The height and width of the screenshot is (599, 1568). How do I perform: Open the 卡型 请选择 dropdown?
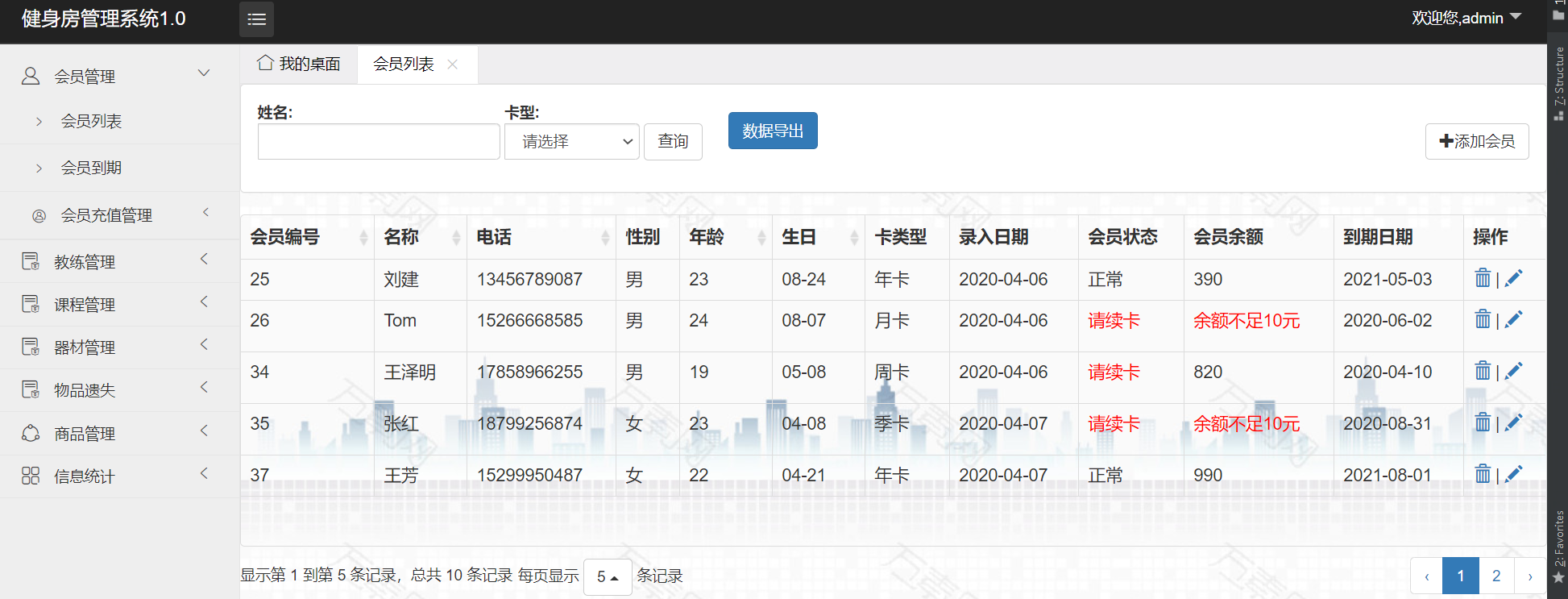(571, 142)
